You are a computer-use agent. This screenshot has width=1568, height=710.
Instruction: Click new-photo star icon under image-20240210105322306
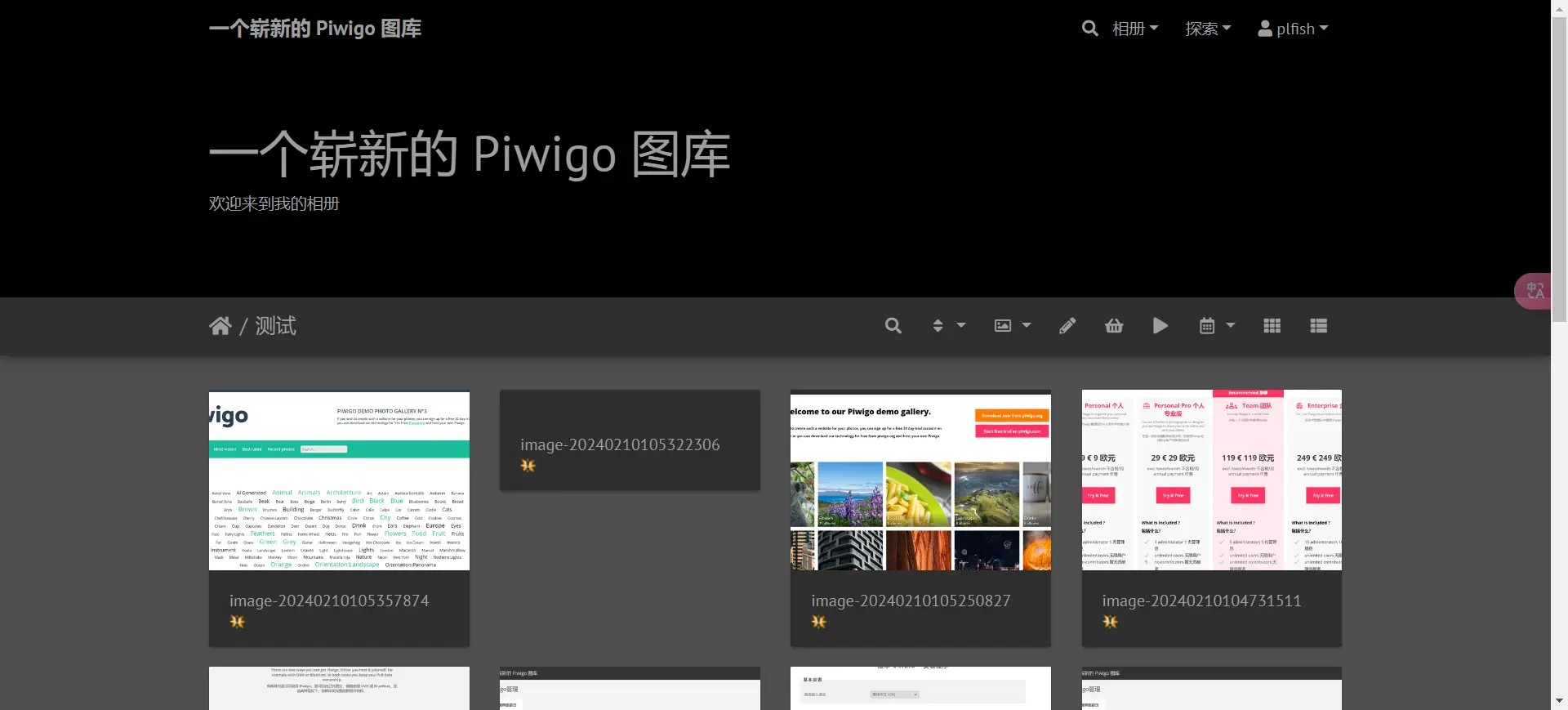[x=528, y=466]
